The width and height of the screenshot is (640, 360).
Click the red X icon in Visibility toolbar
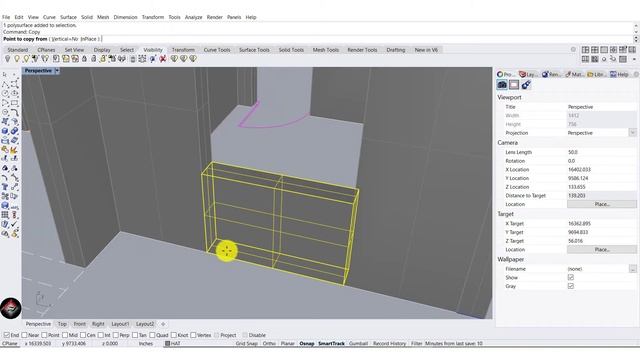(162, 59)
